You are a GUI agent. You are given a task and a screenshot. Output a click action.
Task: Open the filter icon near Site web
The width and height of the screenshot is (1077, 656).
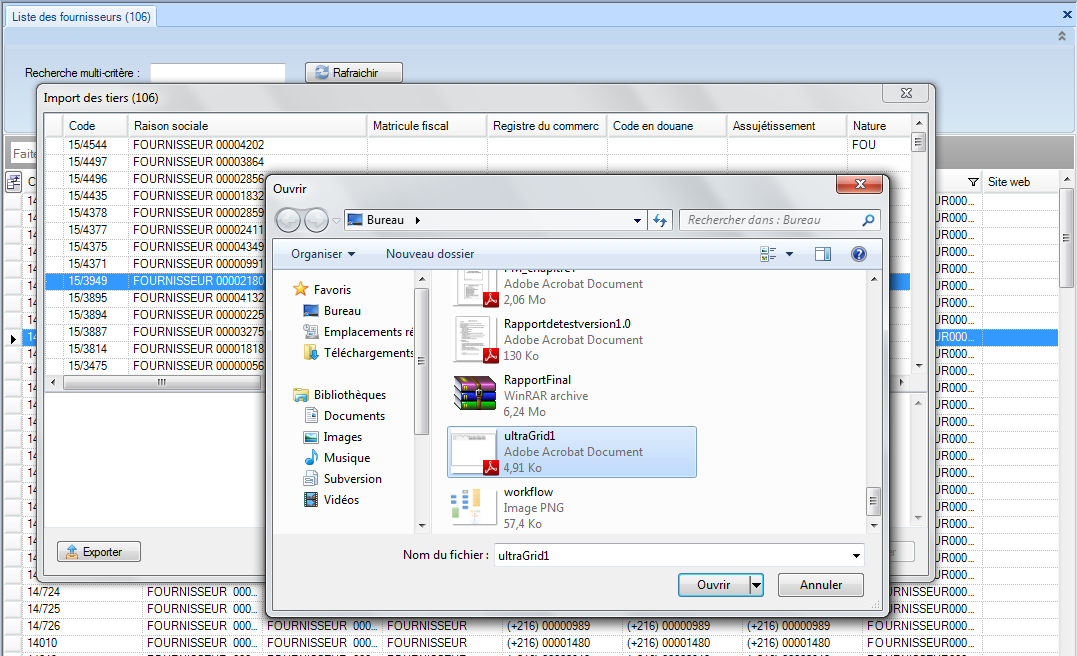pyautogui.click(x=973, y=182)
